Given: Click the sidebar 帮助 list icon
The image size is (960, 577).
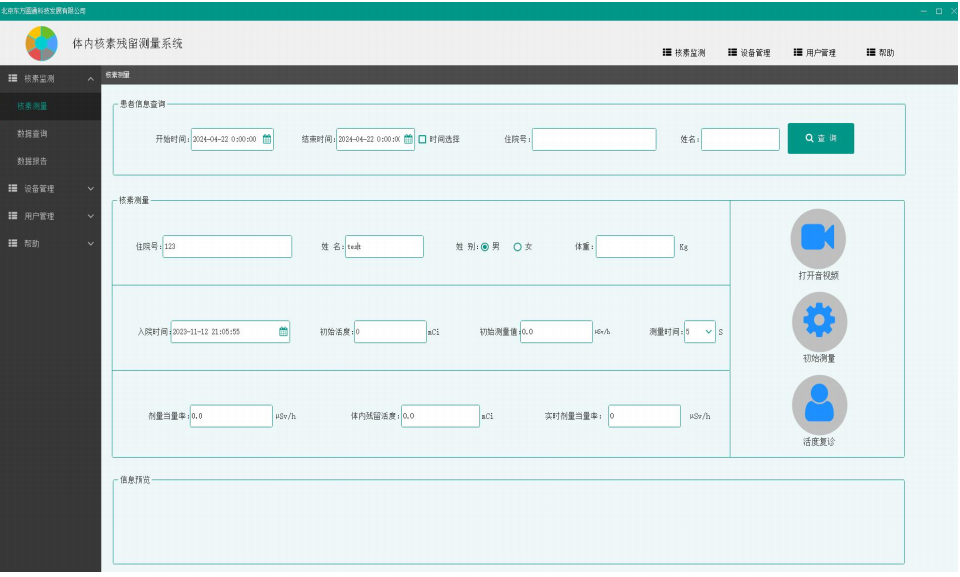Looking at the screenshot, I should tap(12, 243).
